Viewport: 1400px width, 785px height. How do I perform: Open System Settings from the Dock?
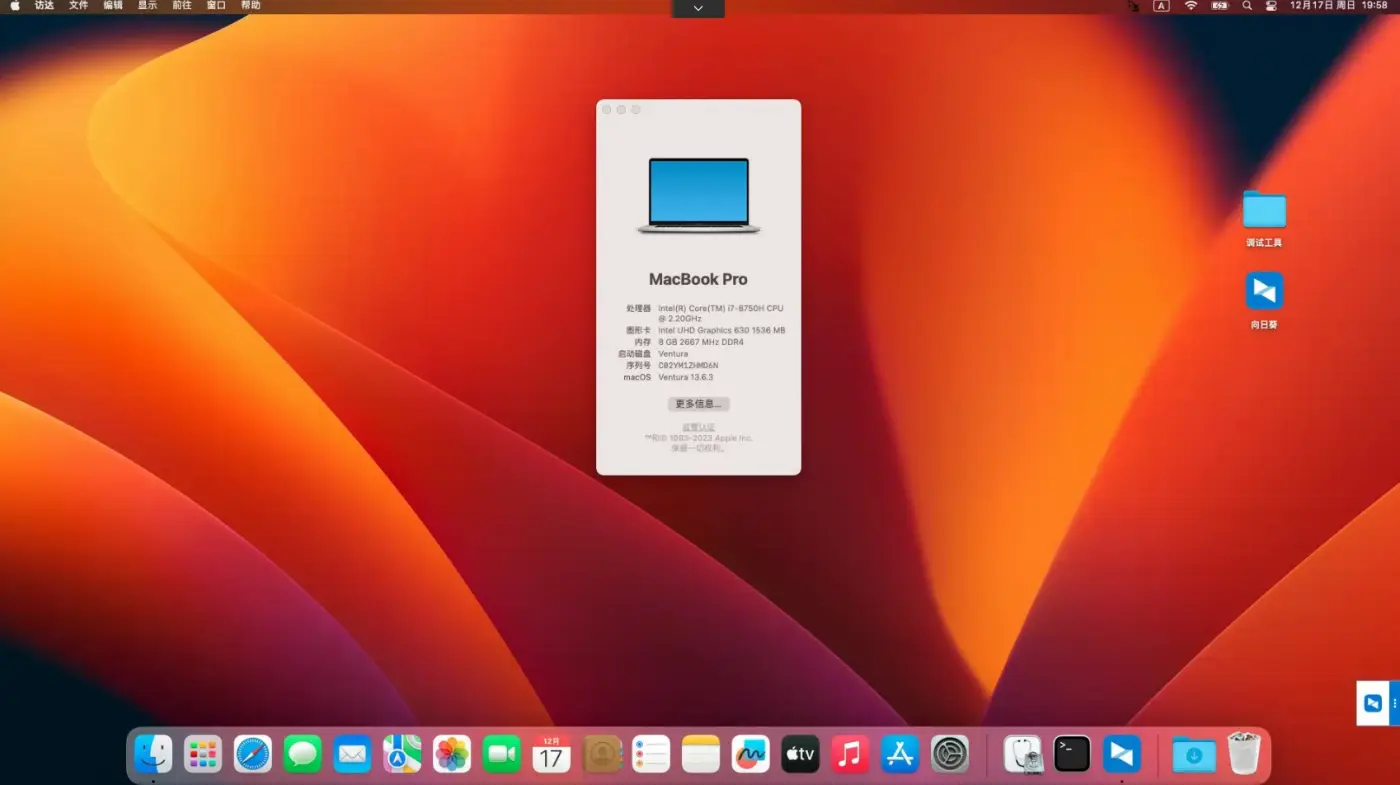[x=949, y=754]
